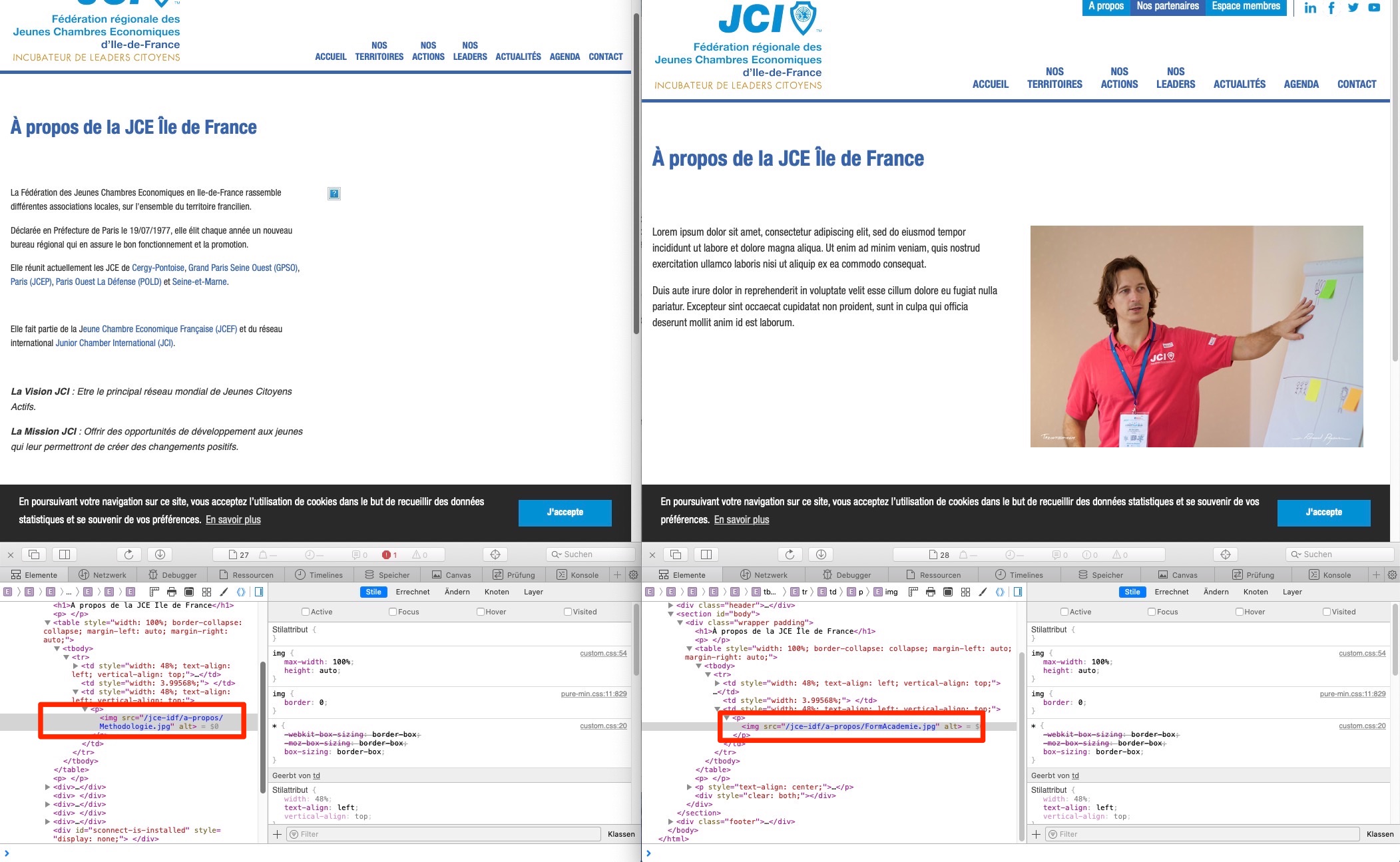Image resolution: width=1400 pixels, height=862 pixels.
Task: Select Knoten panel in right inspector sidebar
Action: tap(1256, 592)
